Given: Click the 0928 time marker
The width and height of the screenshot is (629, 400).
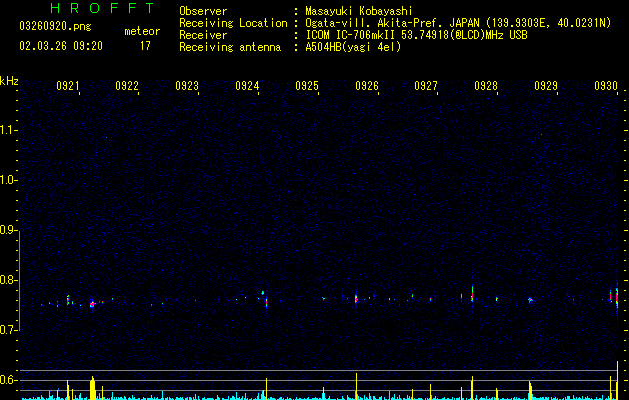Looking at the screenshot, I should 486,86.
